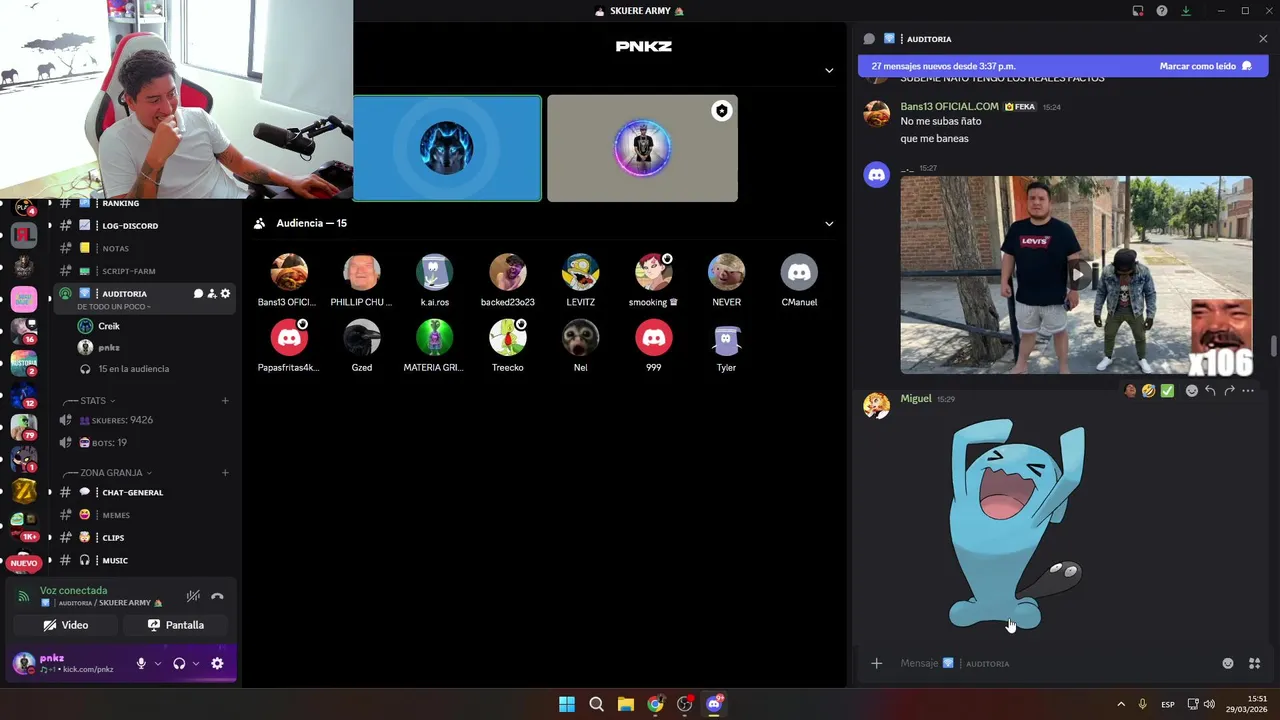Disconnect from voice with phone icon
This screenshot has width=1280, height=720.
(217, 596)
